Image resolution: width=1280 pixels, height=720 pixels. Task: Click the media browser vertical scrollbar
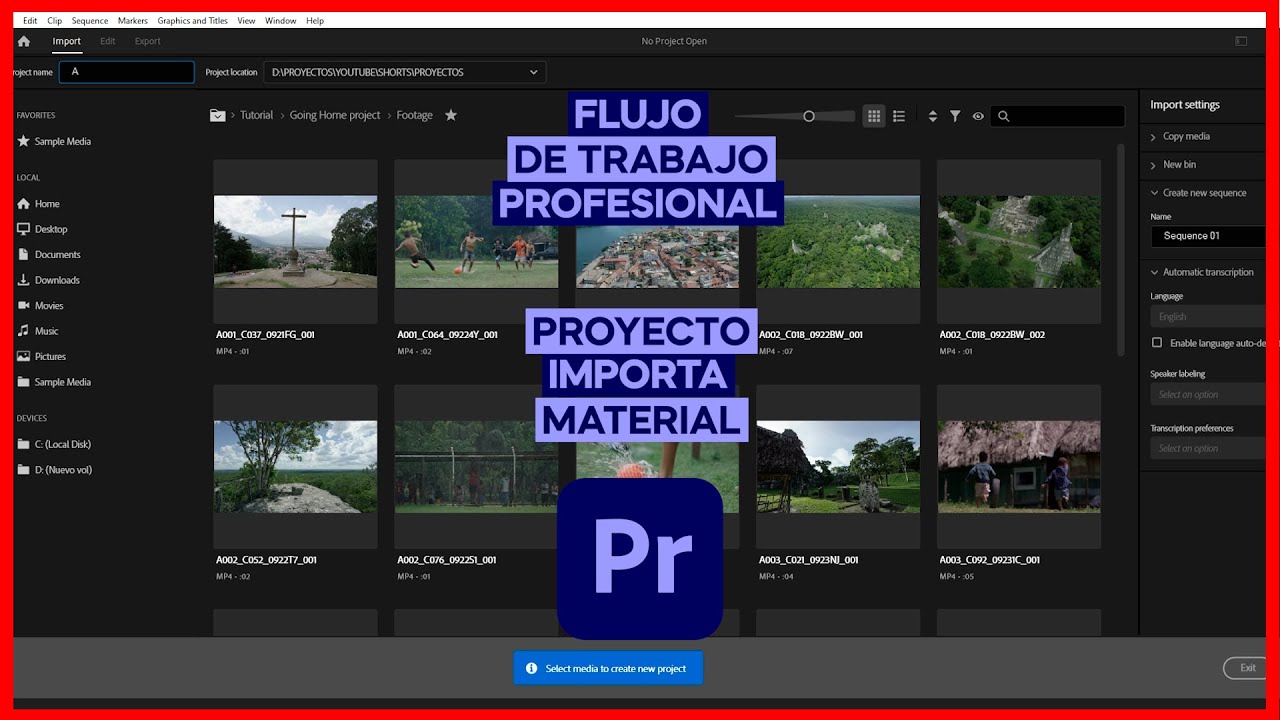coord(1121,250)
